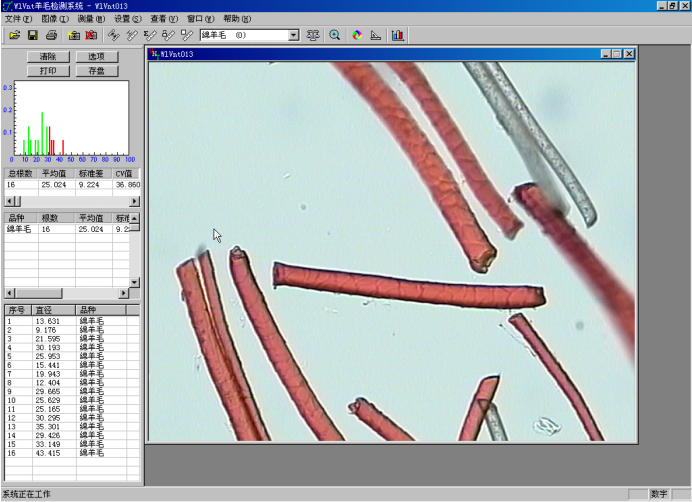The height and width of the screenshot is (502, 692).
Task: Select measurement row 7 with diameter 19.943
Action: pyautogui.click(x=72, y=374)
